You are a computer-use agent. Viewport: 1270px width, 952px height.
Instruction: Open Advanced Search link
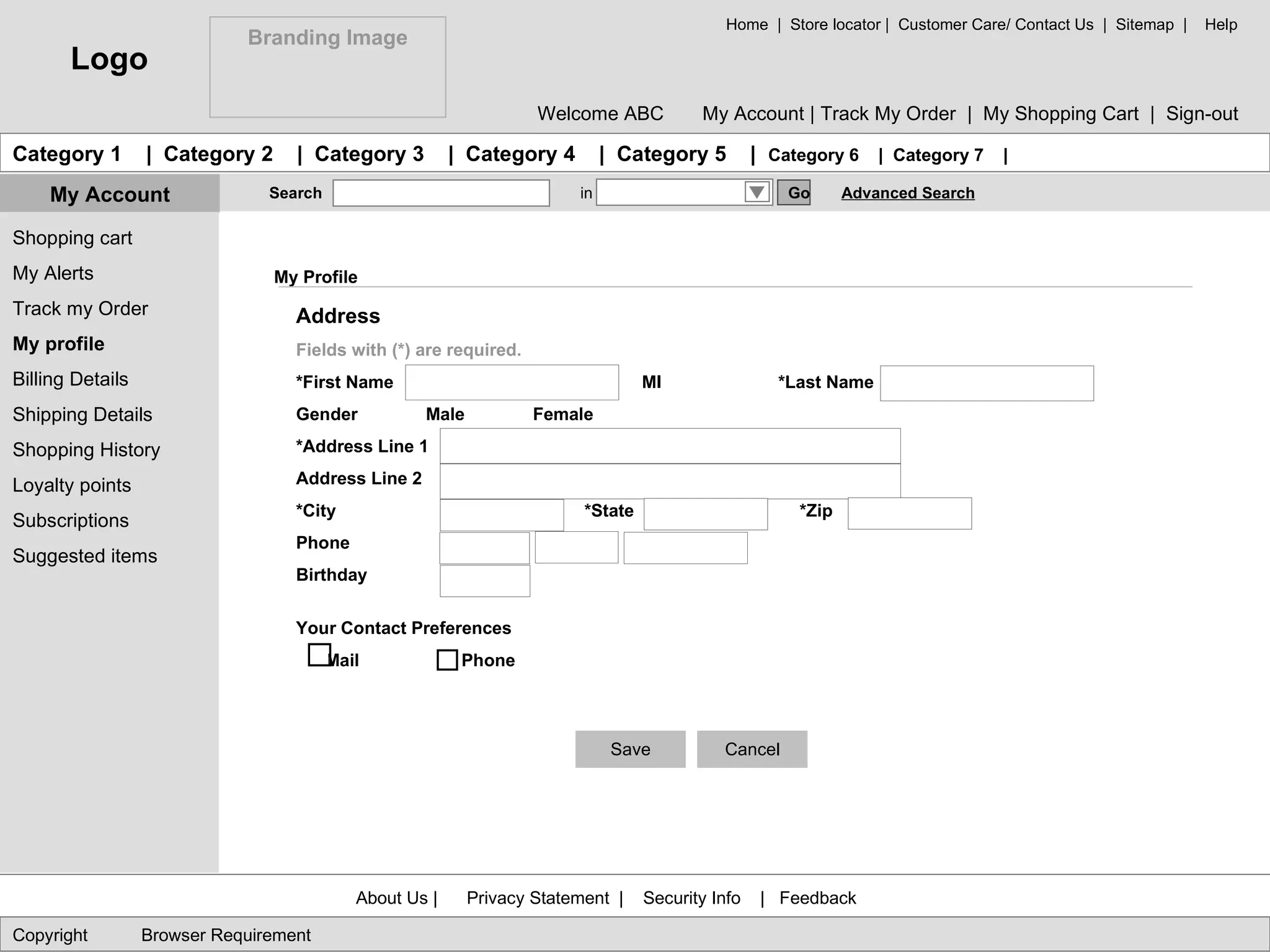(x=908, y=193)
